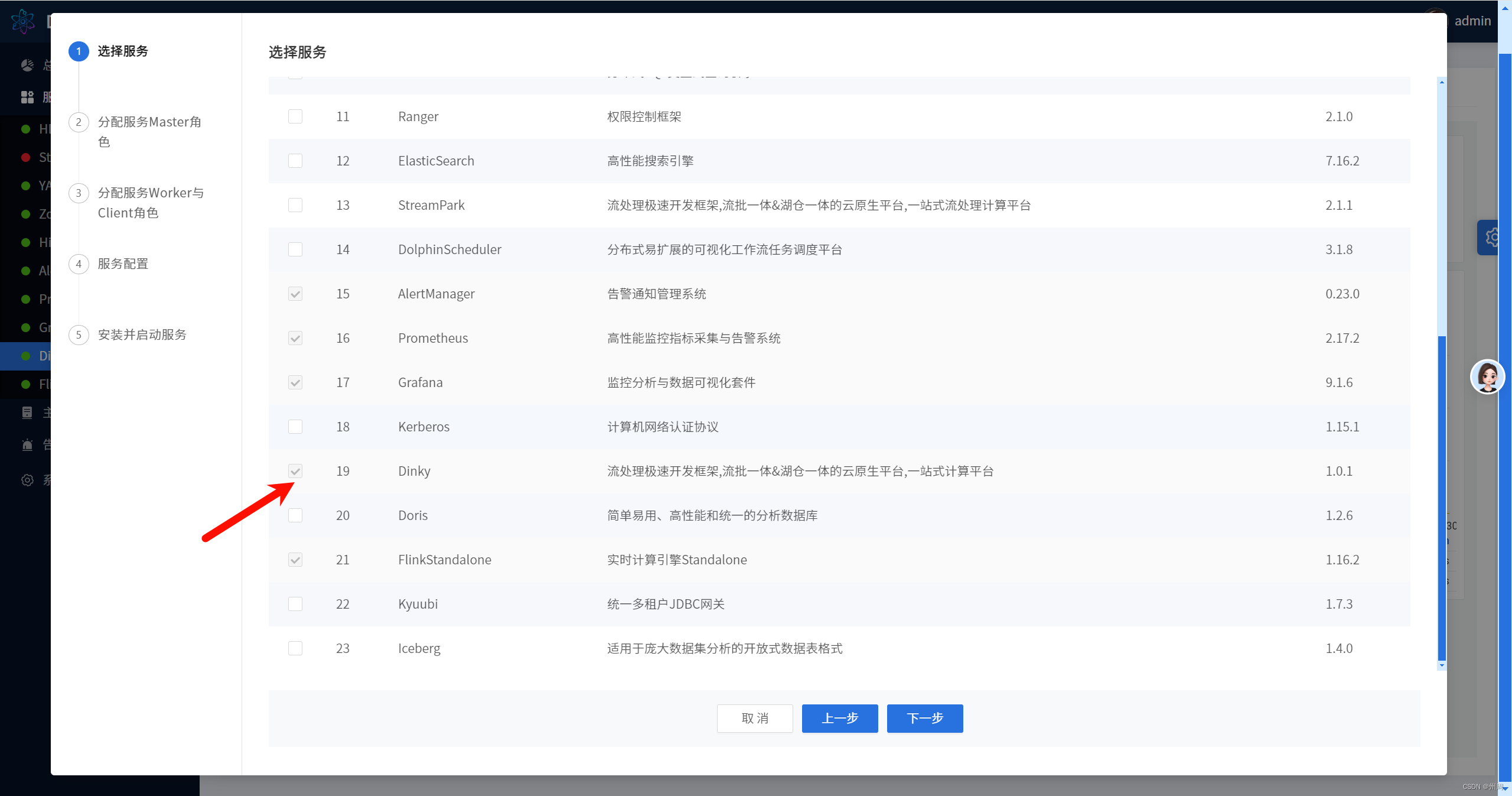Open the host management sidebar icon

pyautogui.click(x=27, y=412)
